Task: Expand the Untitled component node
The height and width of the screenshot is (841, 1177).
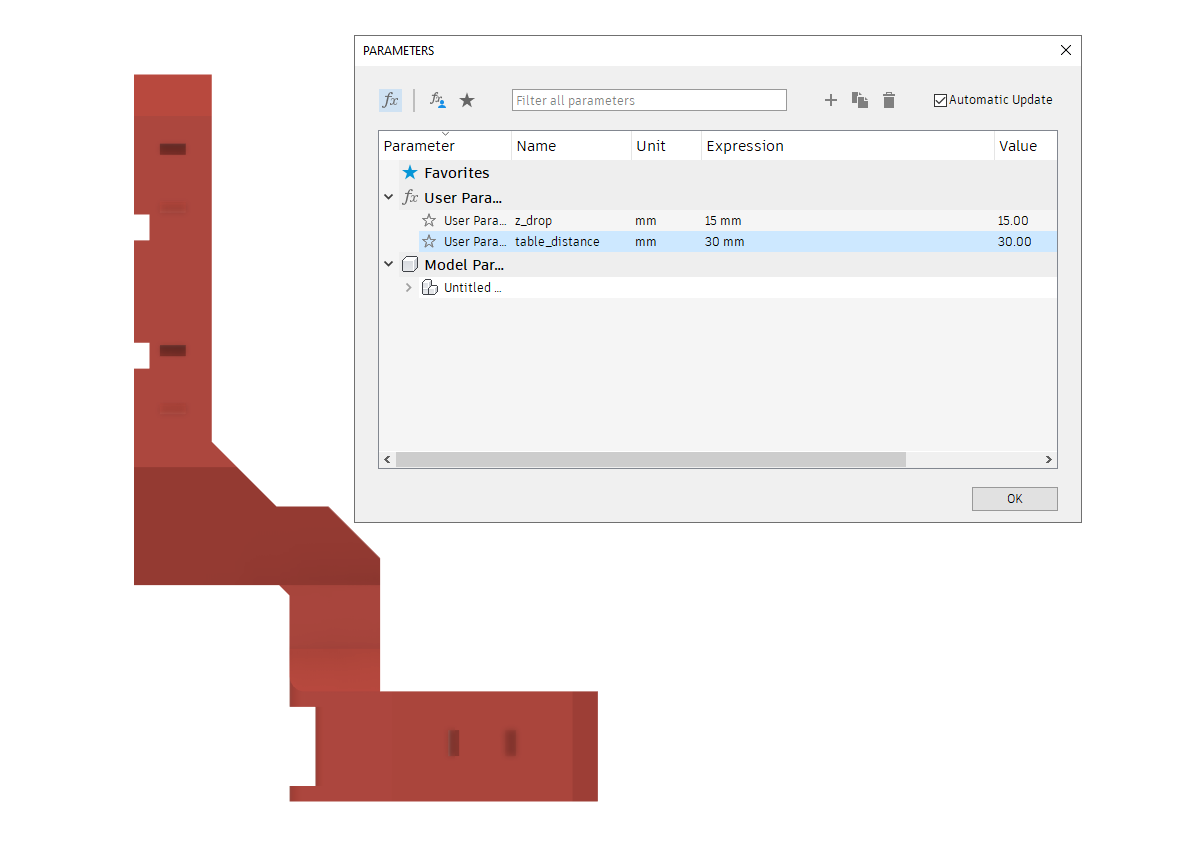Action: click(408, 288)
